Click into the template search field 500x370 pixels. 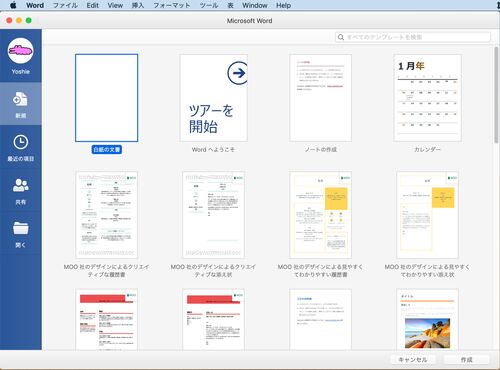coord(413,37)
